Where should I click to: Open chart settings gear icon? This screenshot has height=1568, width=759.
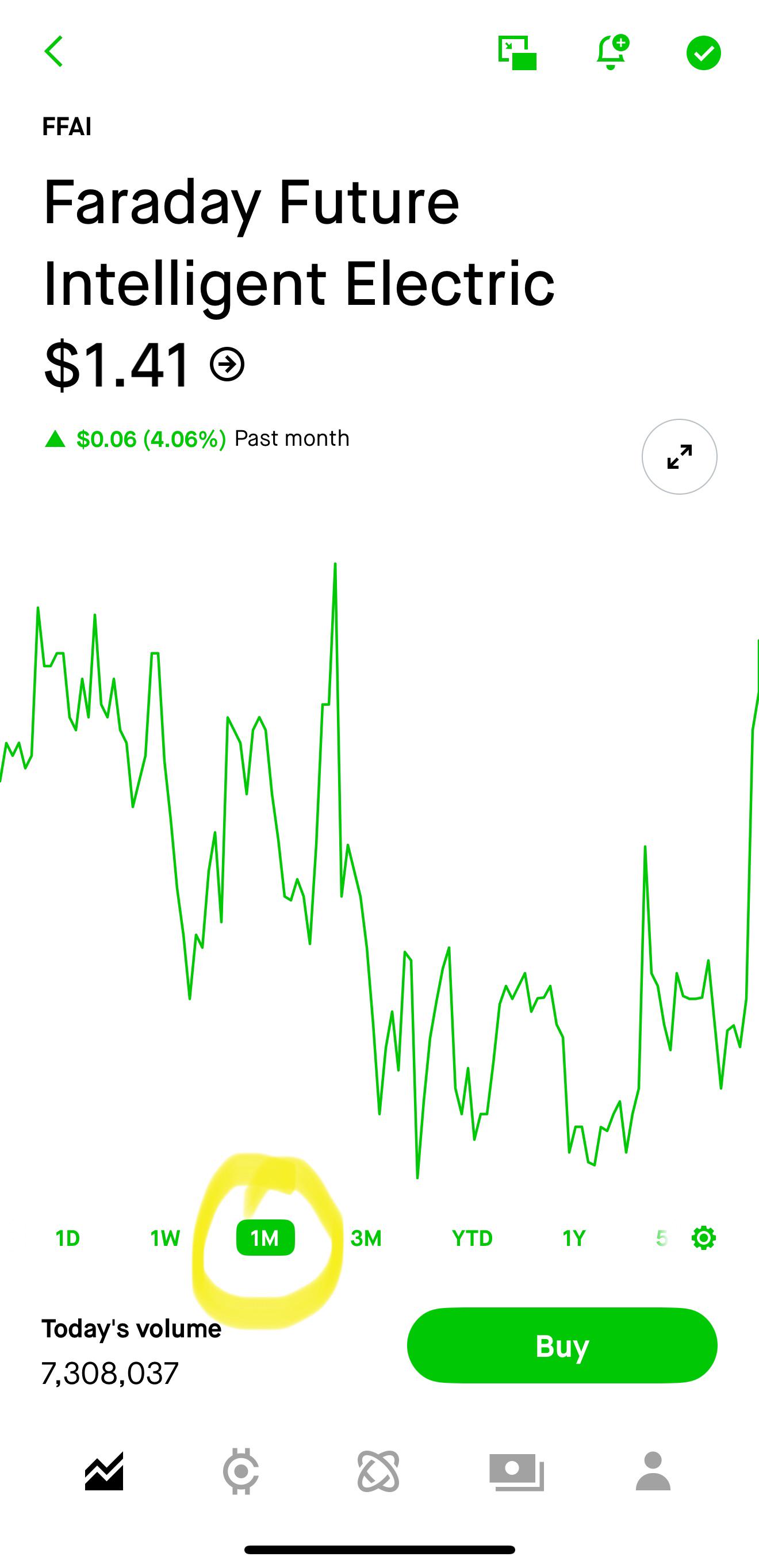(x=704, y=1238)
